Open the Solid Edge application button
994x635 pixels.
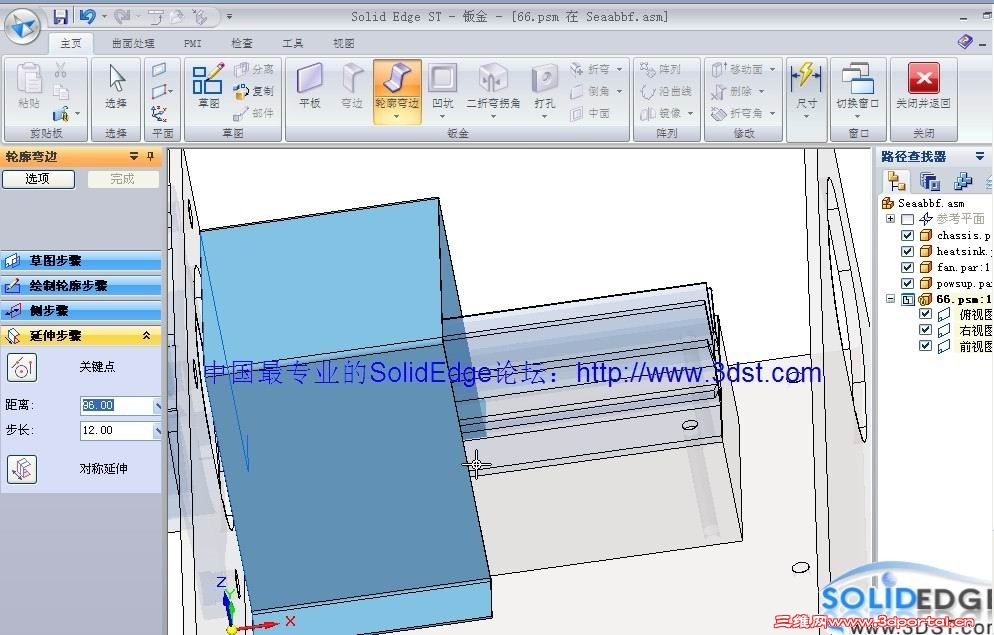click(23, 25)
